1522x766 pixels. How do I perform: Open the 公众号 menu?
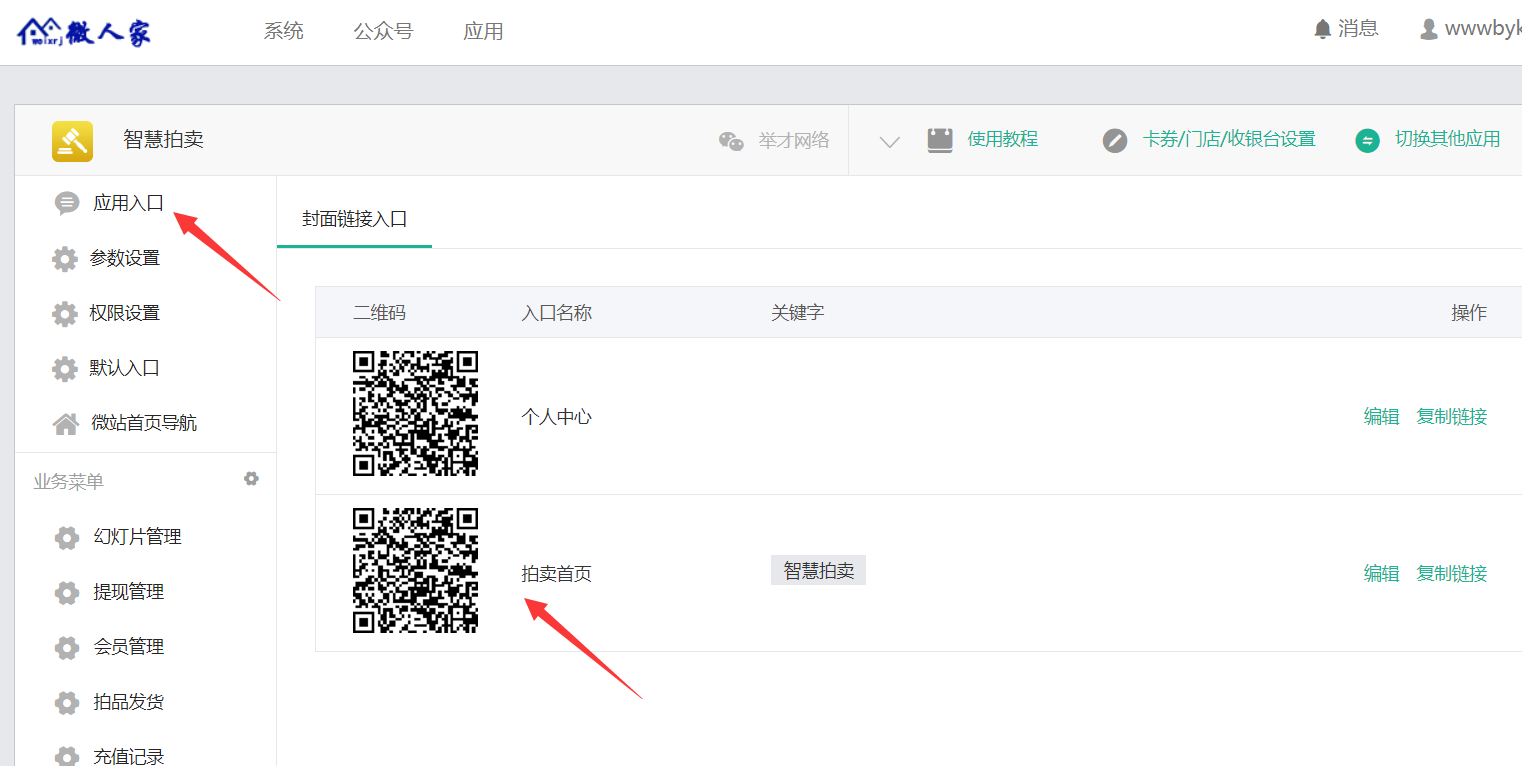click(383, 31)
